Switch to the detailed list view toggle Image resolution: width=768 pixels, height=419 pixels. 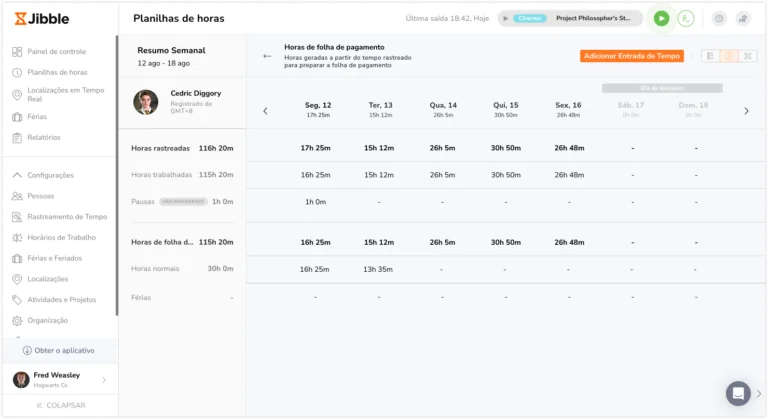(710, 56)
